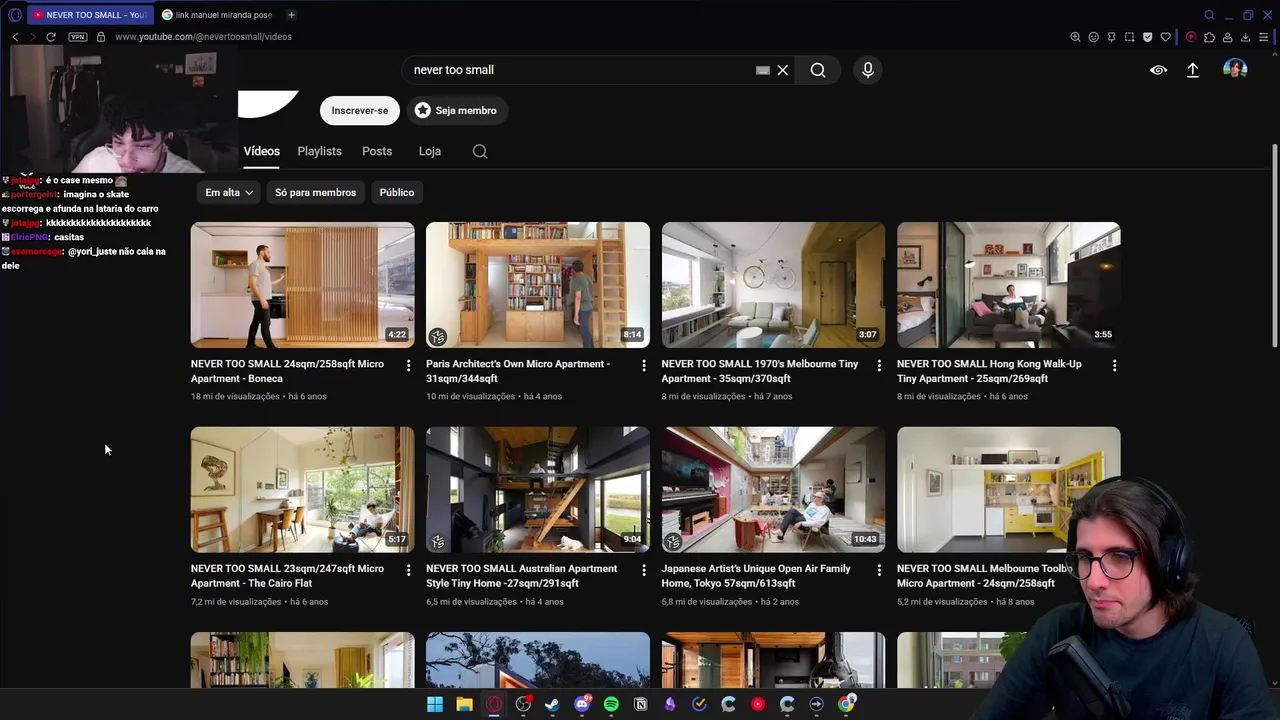Open options menu for 24sqm Boneca video
This screenshot has width=1280, height=720.
pyautogui.click(x=408, y=366)
